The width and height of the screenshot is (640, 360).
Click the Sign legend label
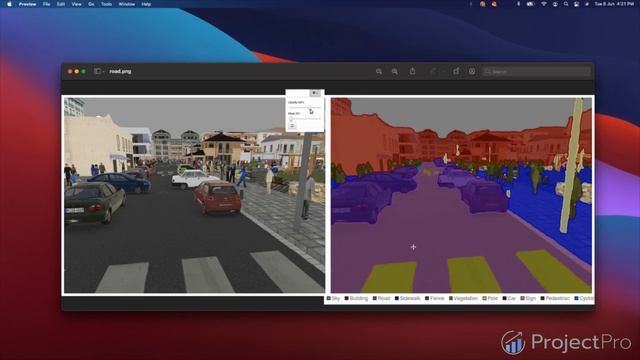click(x=531, y=298)
